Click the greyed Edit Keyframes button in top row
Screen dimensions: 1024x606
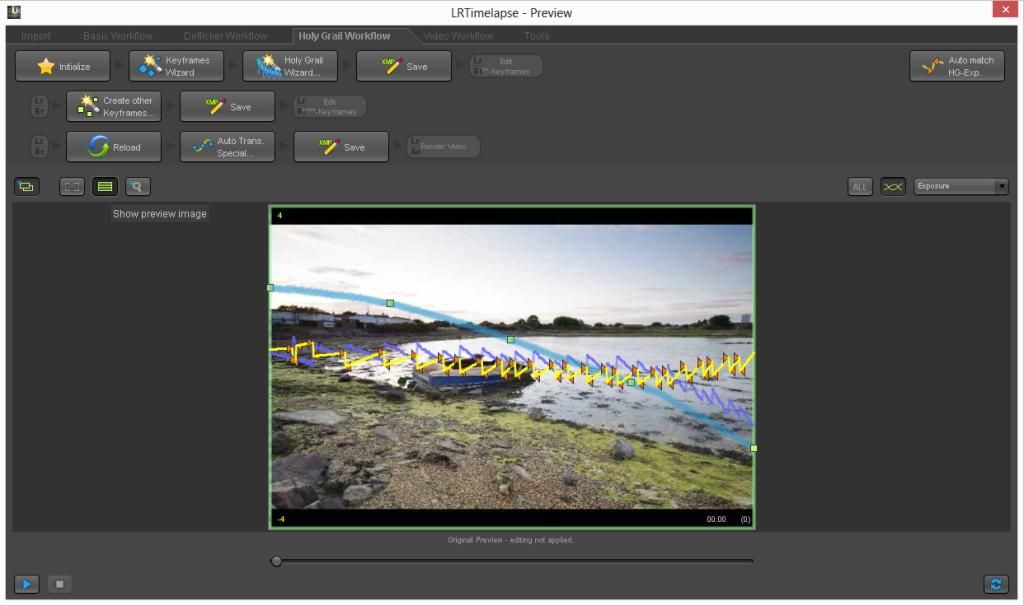[x=506, y=66]
